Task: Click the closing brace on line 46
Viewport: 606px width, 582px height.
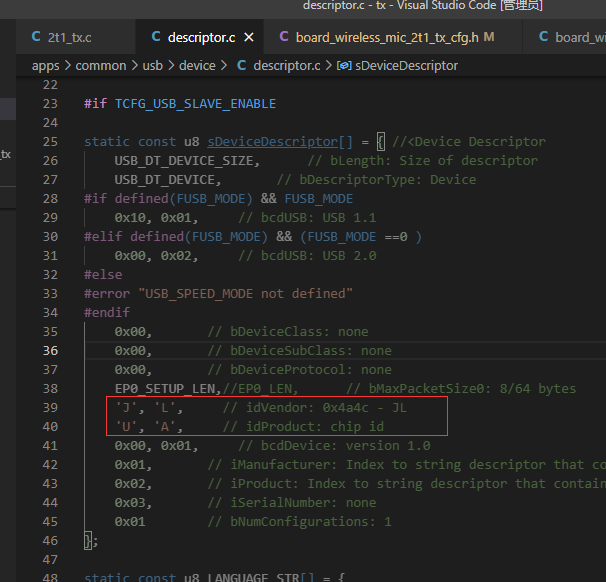Action: coord(89,541)
